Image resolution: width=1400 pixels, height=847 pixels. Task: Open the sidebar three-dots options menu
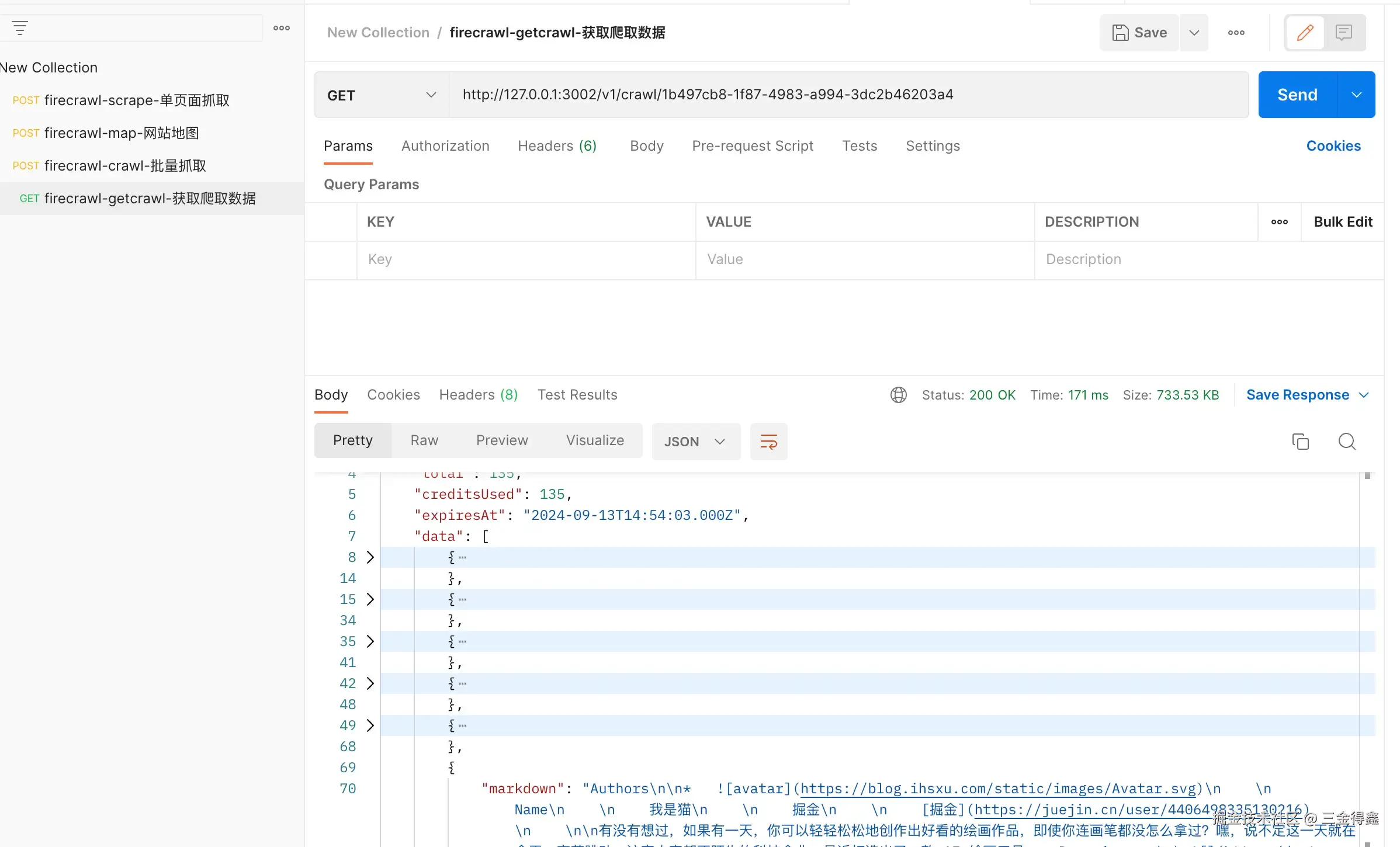[x=282, y=28]
